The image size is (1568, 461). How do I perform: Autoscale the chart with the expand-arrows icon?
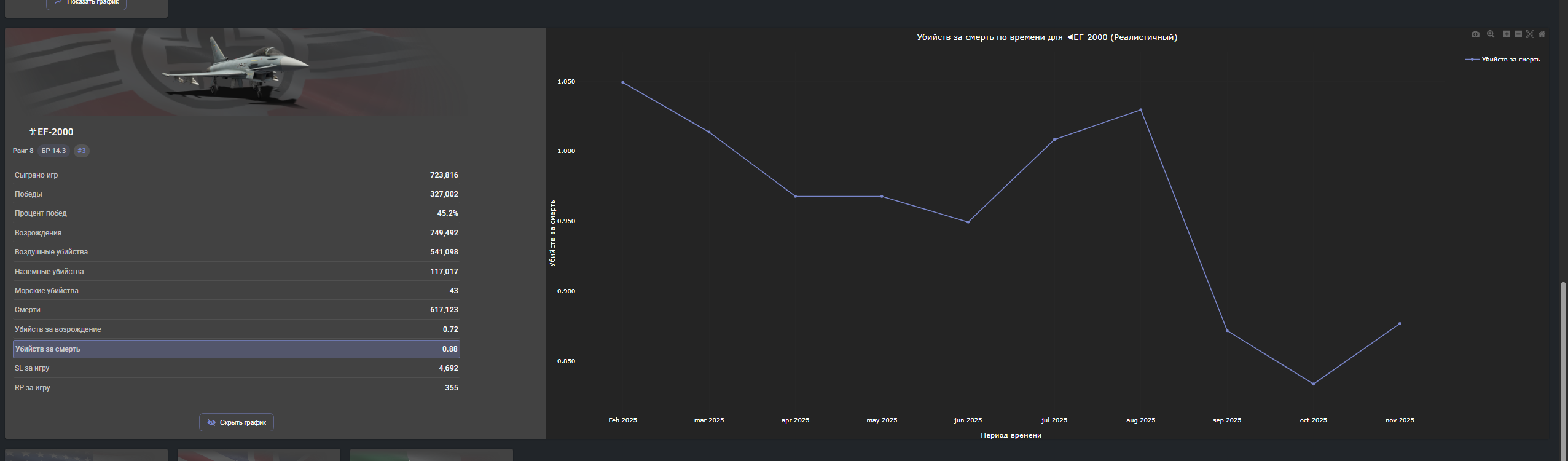(1530, 34)
